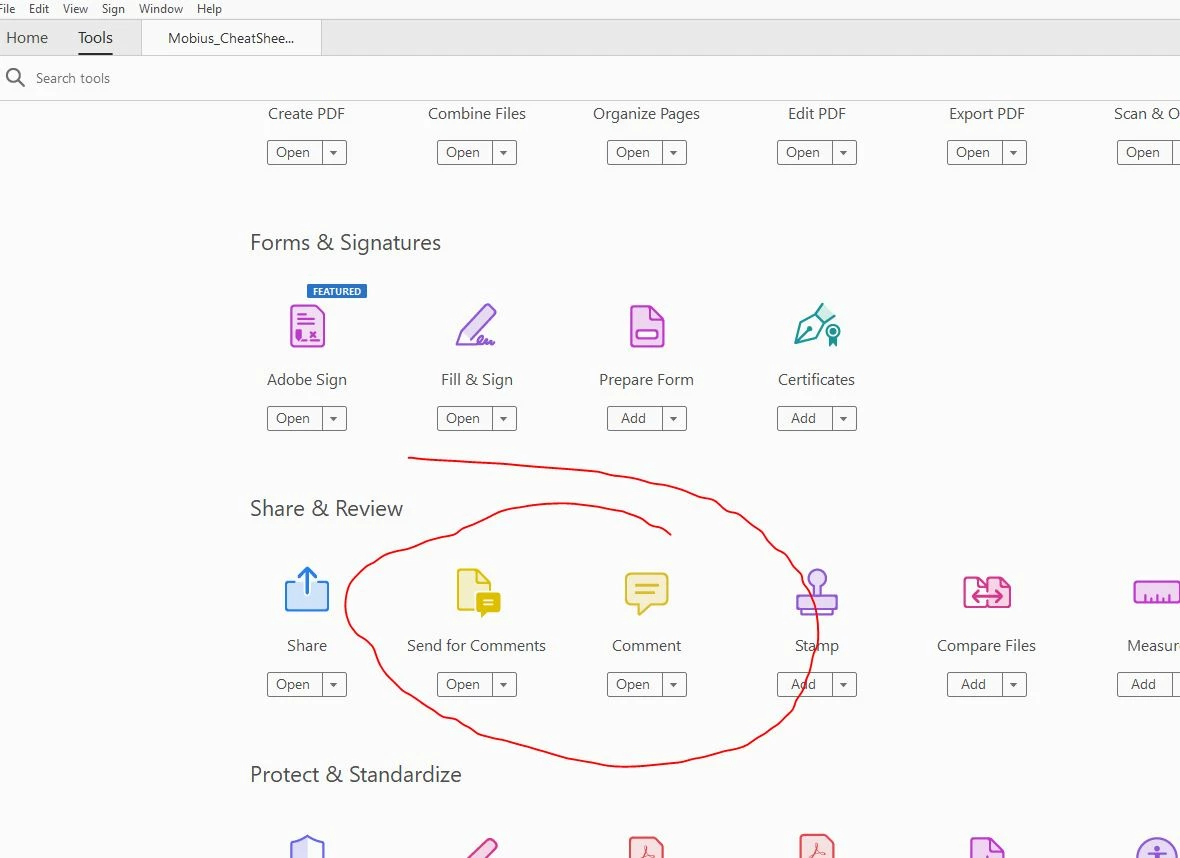This screenshot has height=858, width=1180.
Task: Open the Fill & Sign tool
Action: click(x=464, y=418)
